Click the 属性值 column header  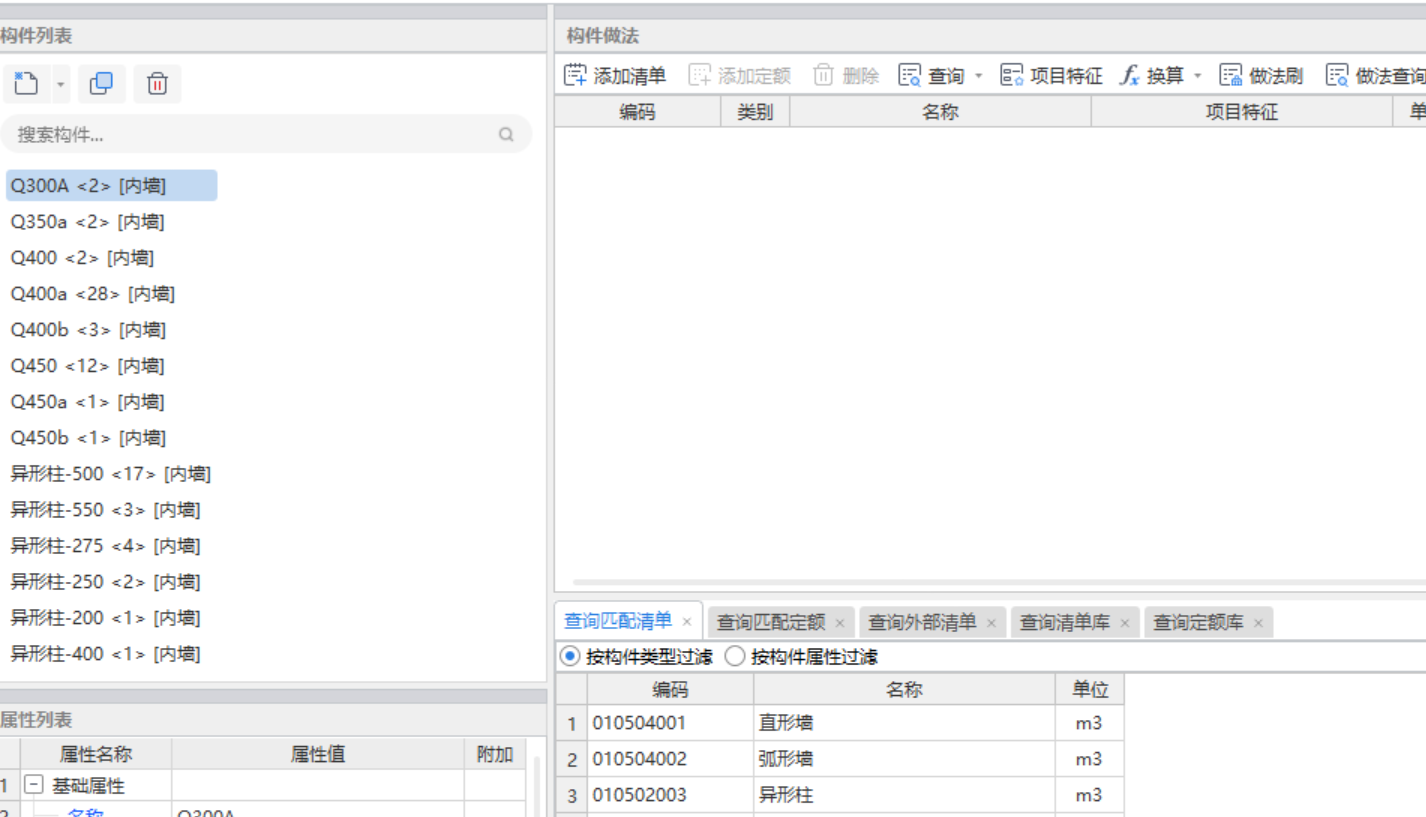pos(318,754)
